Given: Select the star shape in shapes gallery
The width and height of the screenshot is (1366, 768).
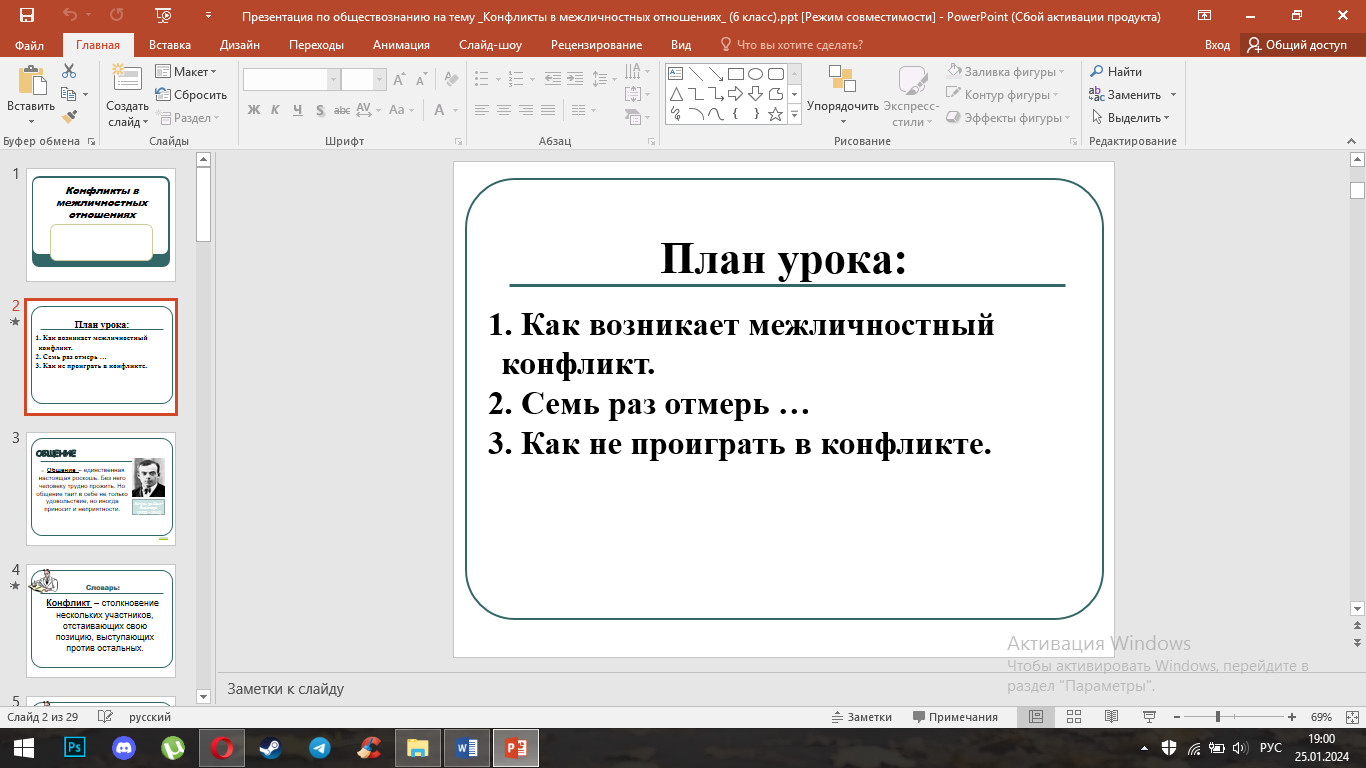Looking at the screenshot, I should (775, 114).
